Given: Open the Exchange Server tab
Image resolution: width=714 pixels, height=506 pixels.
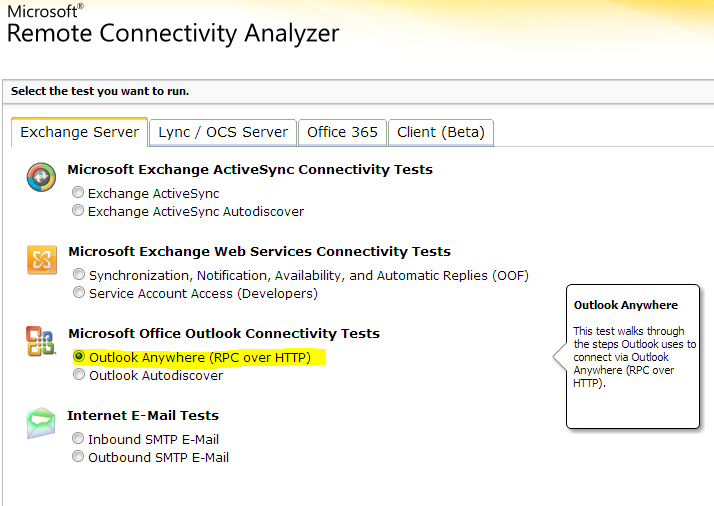Looking at the screenshot, I should click(x=80, y=132).
